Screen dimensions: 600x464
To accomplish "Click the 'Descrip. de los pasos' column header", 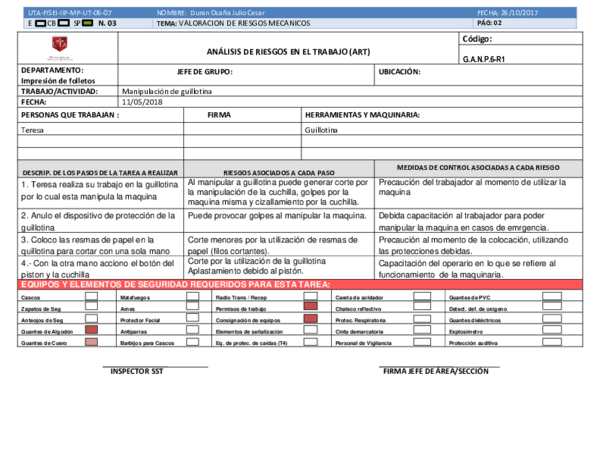I will (100, 173).
